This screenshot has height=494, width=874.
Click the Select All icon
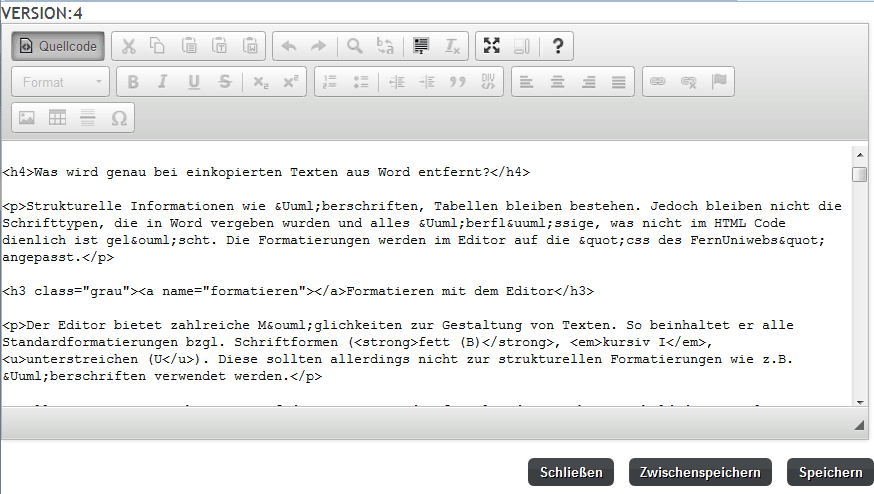point(421,46)
